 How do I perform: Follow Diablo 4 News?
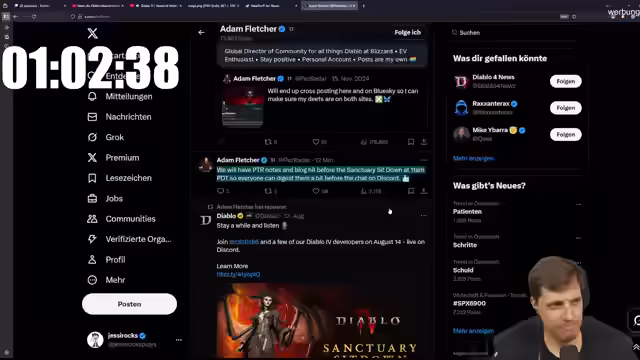click(565, 81)
